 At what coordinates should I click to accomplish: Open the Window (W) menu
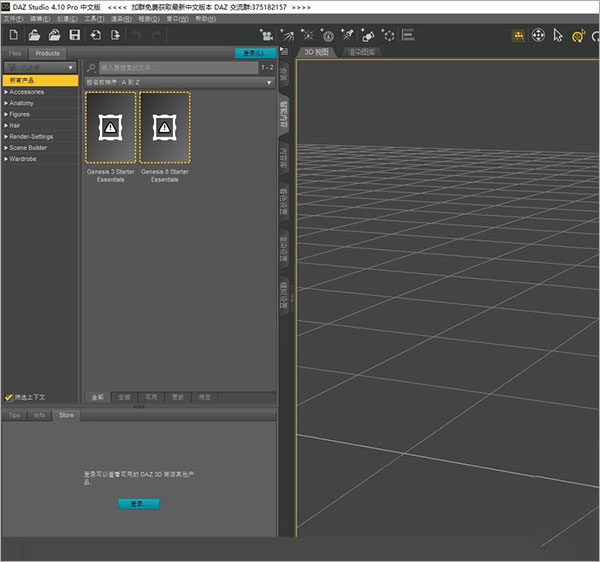click(178, 19)
